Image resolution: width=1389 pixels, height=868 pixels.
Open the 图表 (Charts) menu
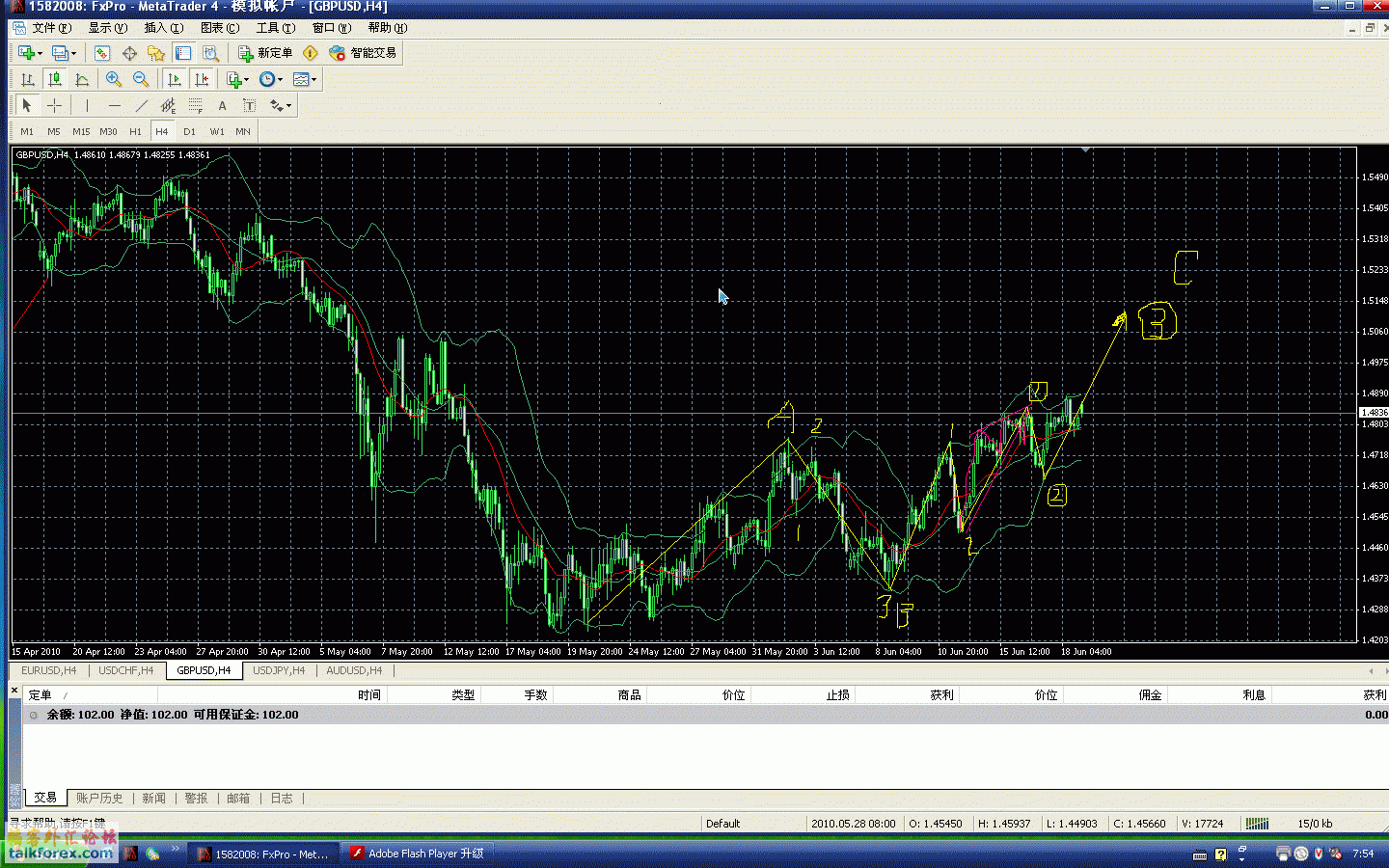click(219, 28)
